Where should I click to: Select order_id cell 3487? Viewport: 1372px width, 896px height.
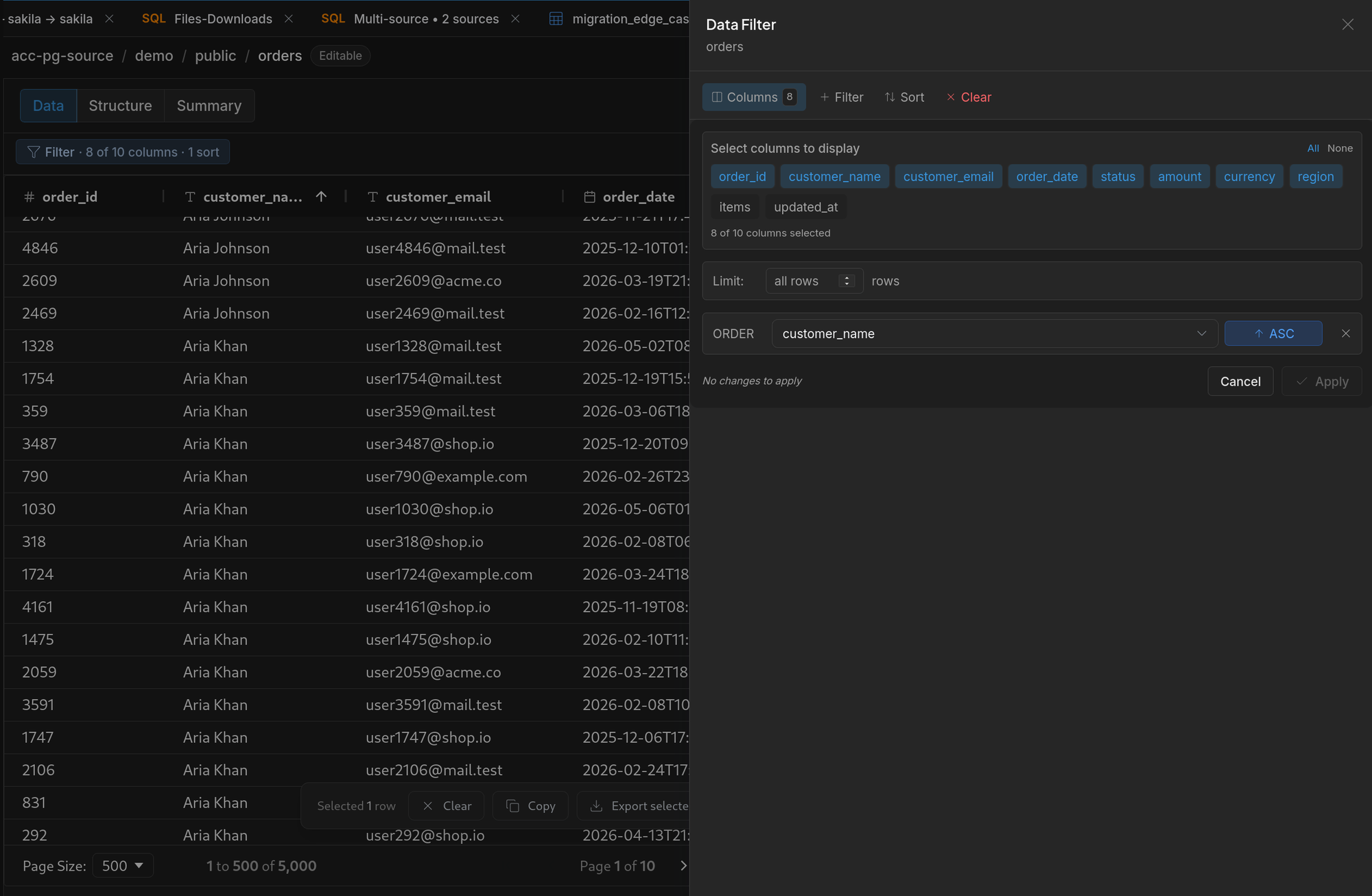point(39,444)
